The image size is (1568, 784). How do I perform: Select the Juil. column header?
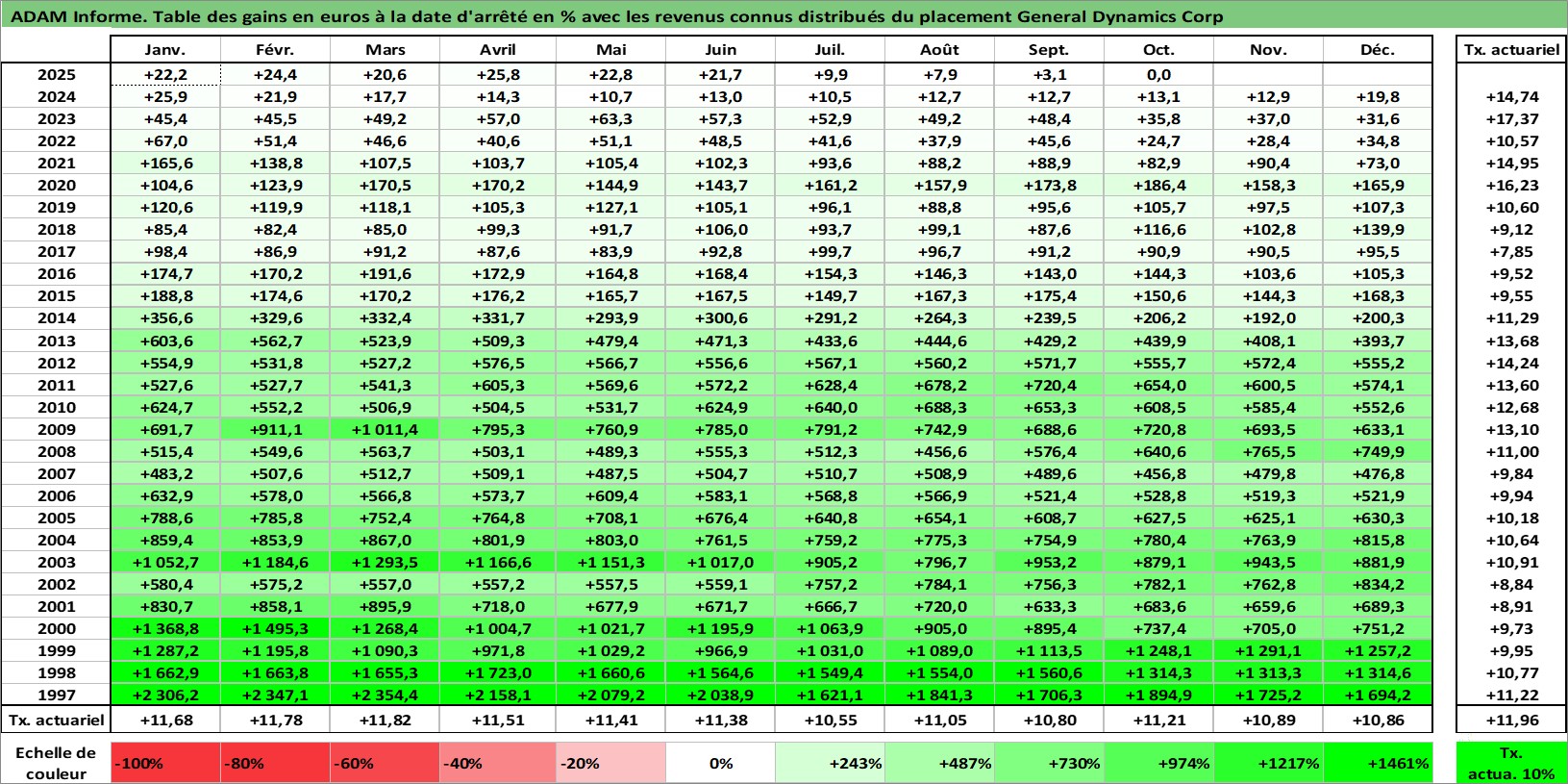[x=830, y=49]
